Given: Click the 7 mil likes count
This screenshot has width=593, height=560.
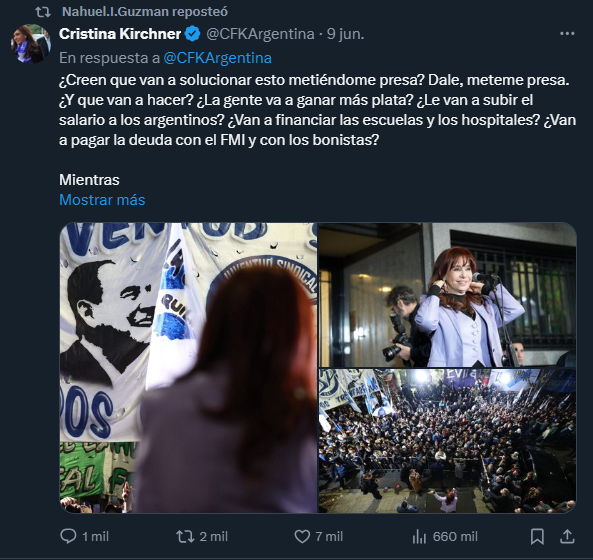Looking at the screenshot, I should click(x=329, y=536).
